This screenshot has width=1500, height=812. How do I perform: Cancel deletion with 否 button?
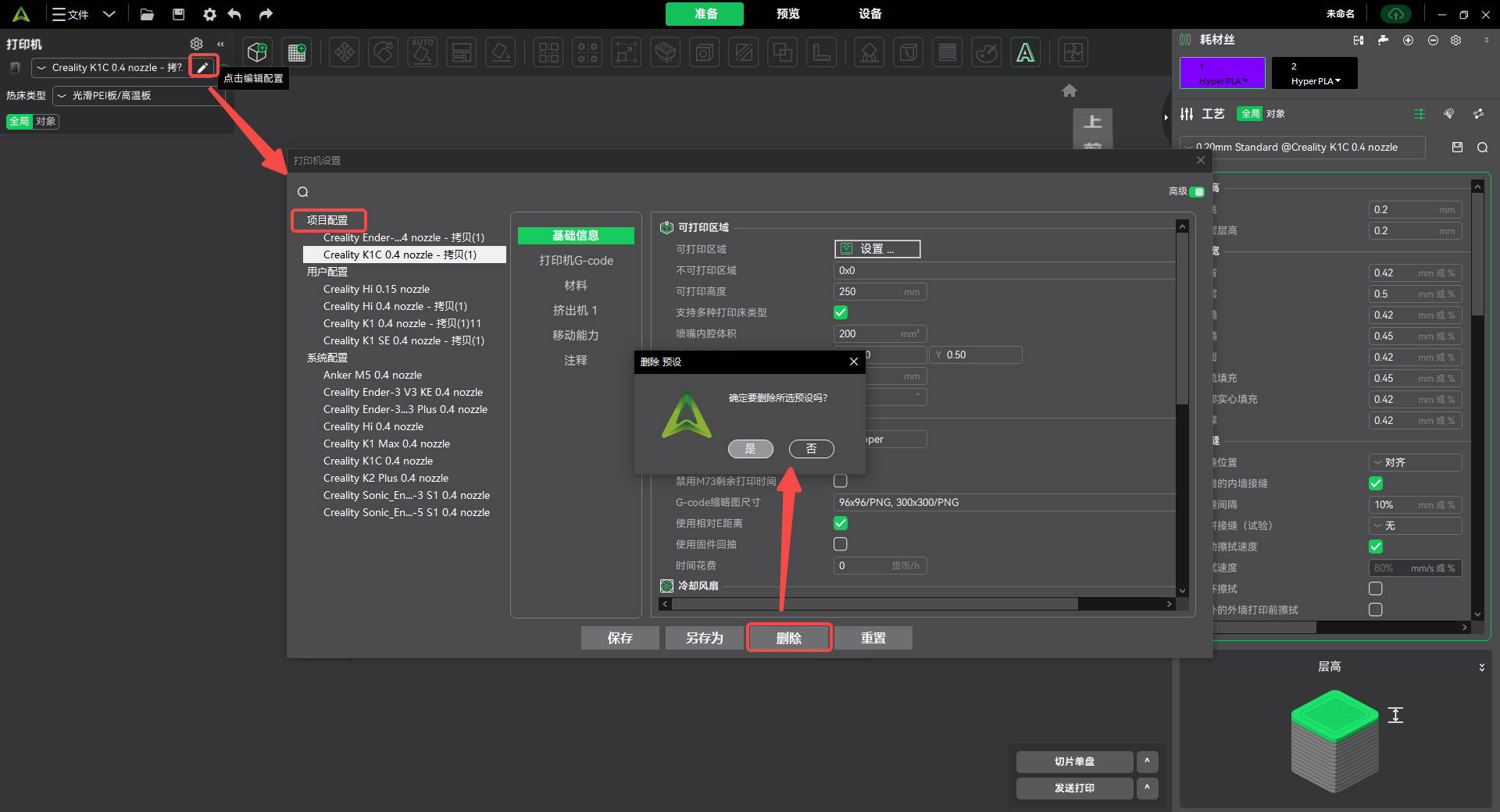[x=811, y=449]
